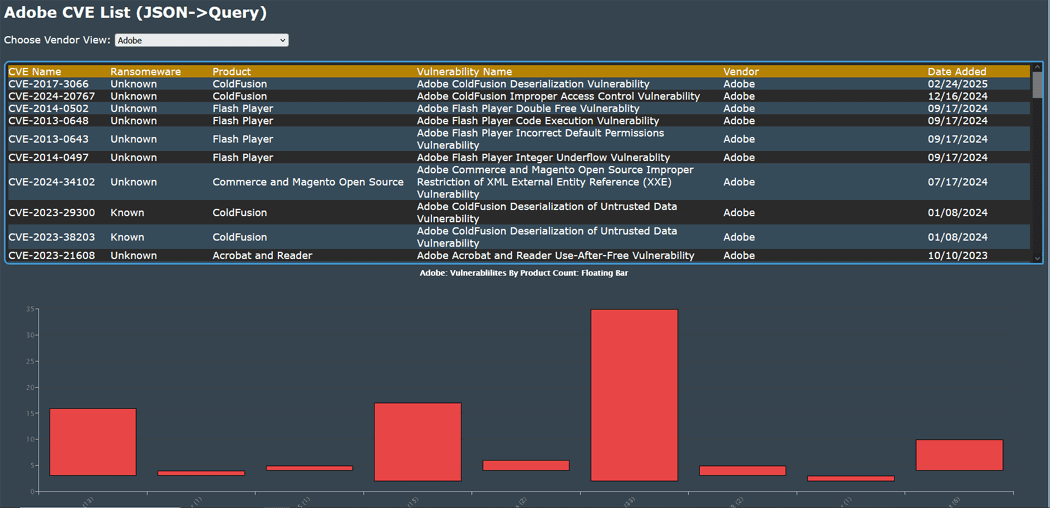Click the table scrollbar down arrow

[x=1037, y=257]
